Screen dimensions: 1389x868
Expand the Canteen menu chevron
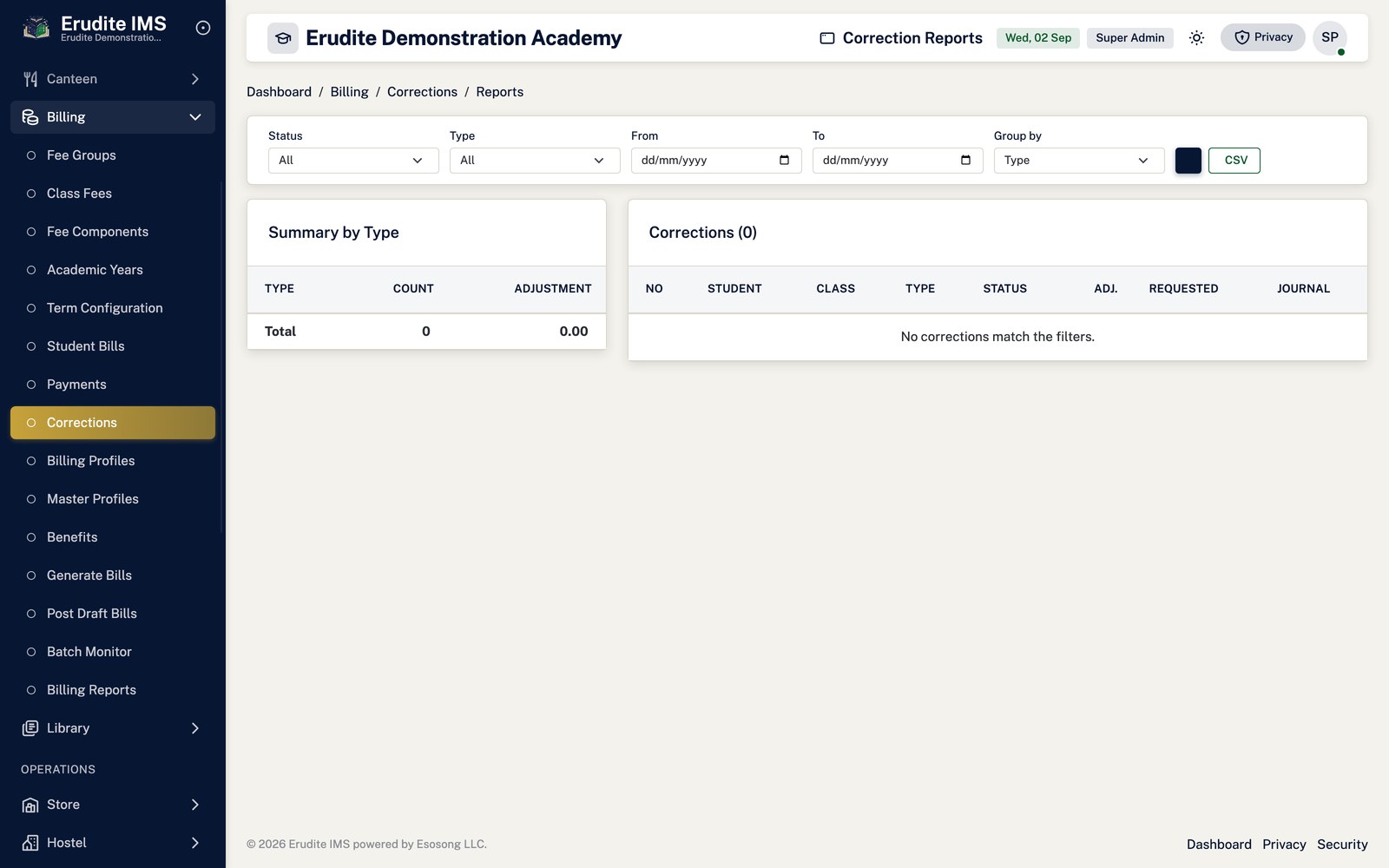195,79
